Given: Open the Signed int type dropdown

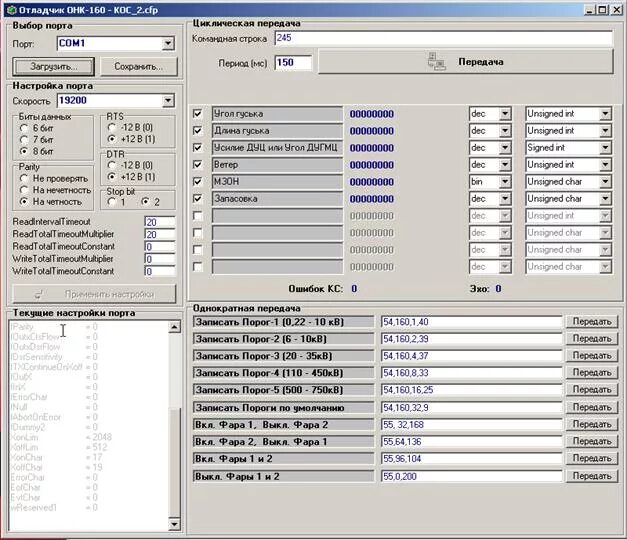Looking at the screenshot, I should click(x=605, y=148).
